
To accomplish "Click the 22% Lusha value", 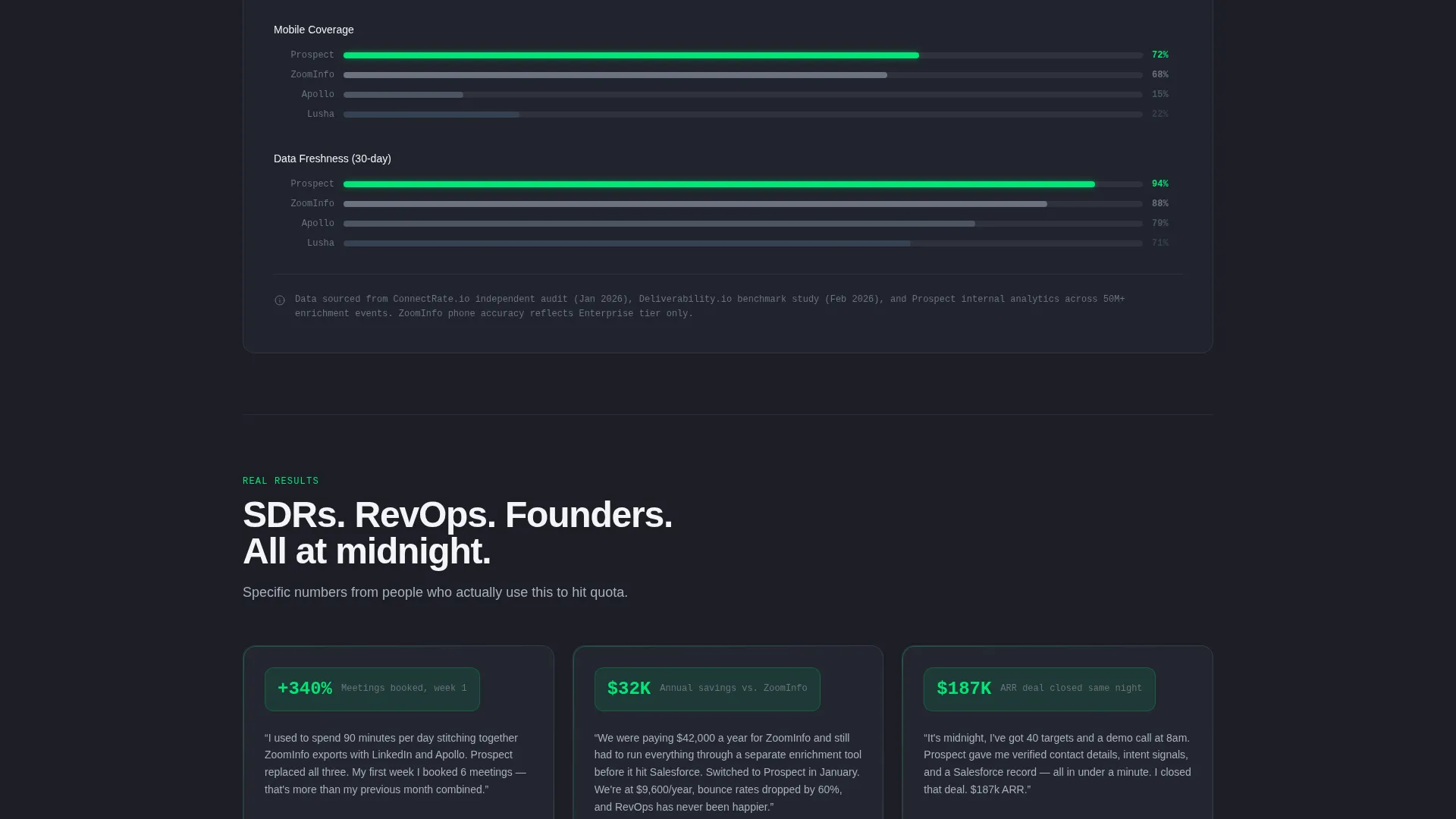I will [1159, 115].
